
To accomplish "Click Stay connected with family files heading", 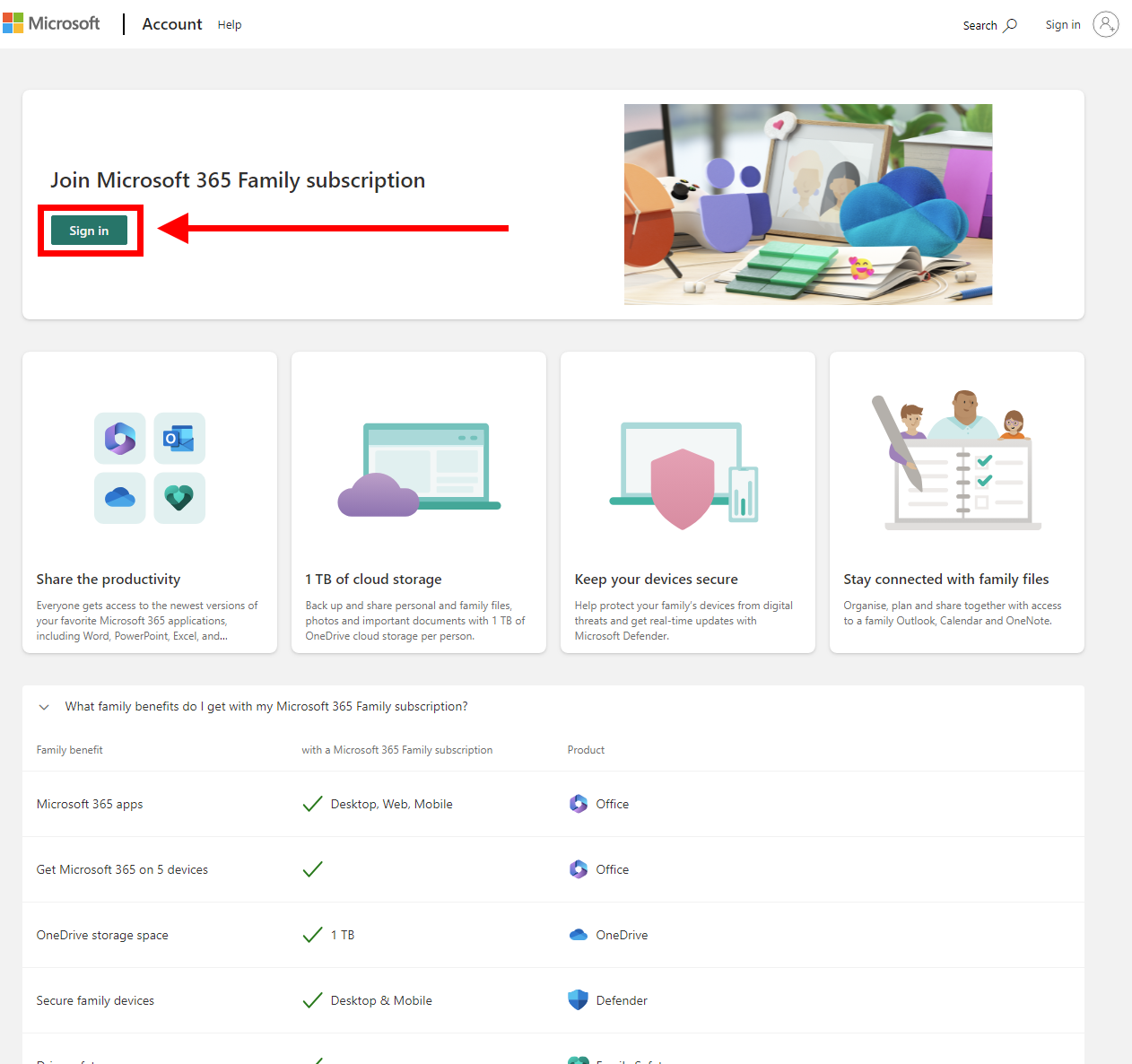I will coord(946,580).
